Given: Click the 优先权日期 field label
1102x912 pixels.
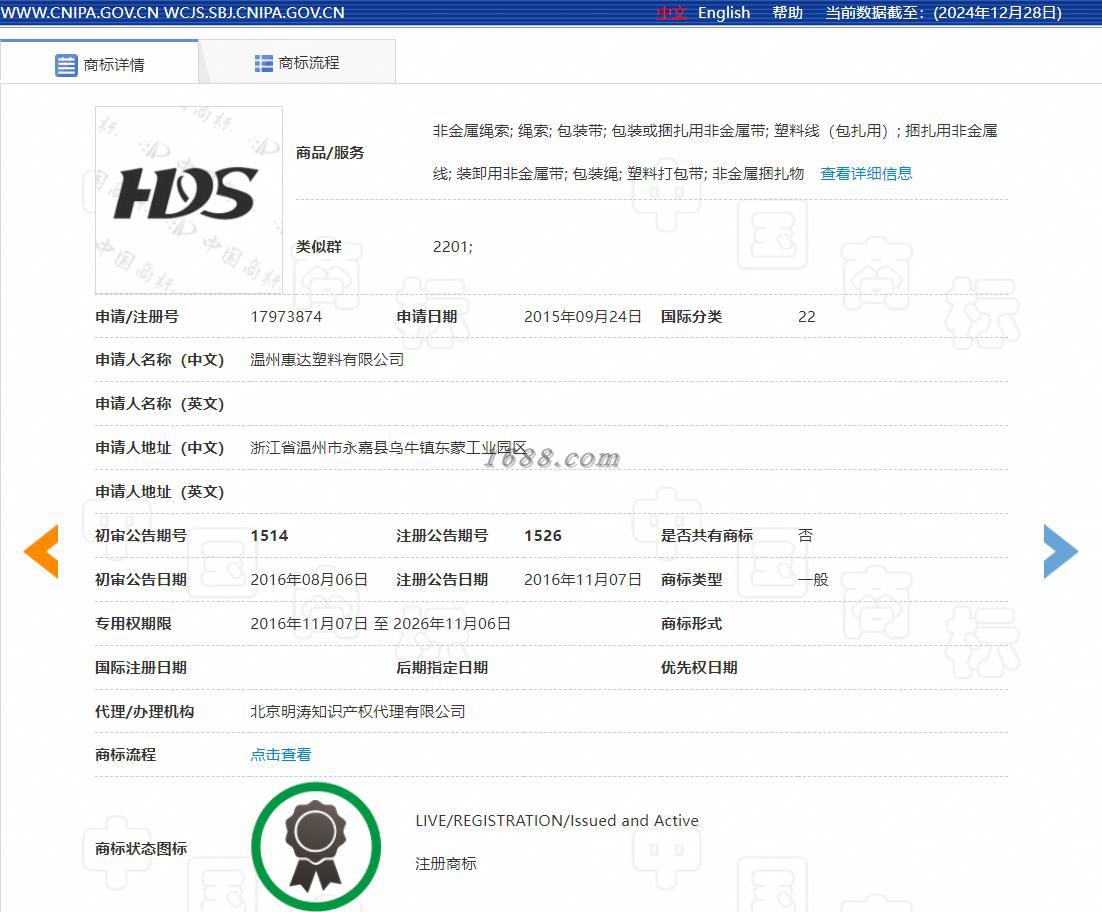Looking at the screenshot, I should 699,667.
